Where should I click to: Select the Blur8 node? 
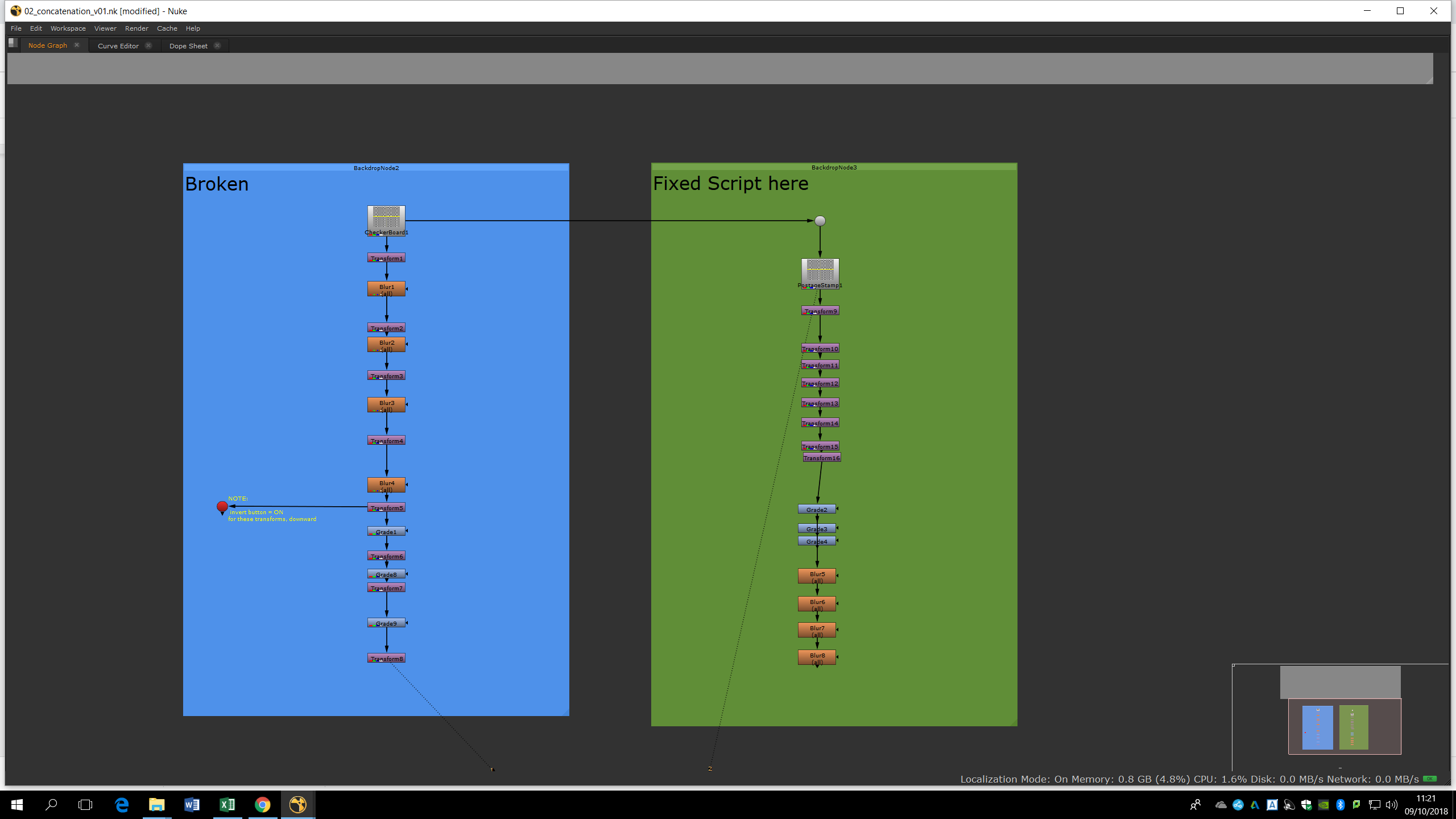817,657
